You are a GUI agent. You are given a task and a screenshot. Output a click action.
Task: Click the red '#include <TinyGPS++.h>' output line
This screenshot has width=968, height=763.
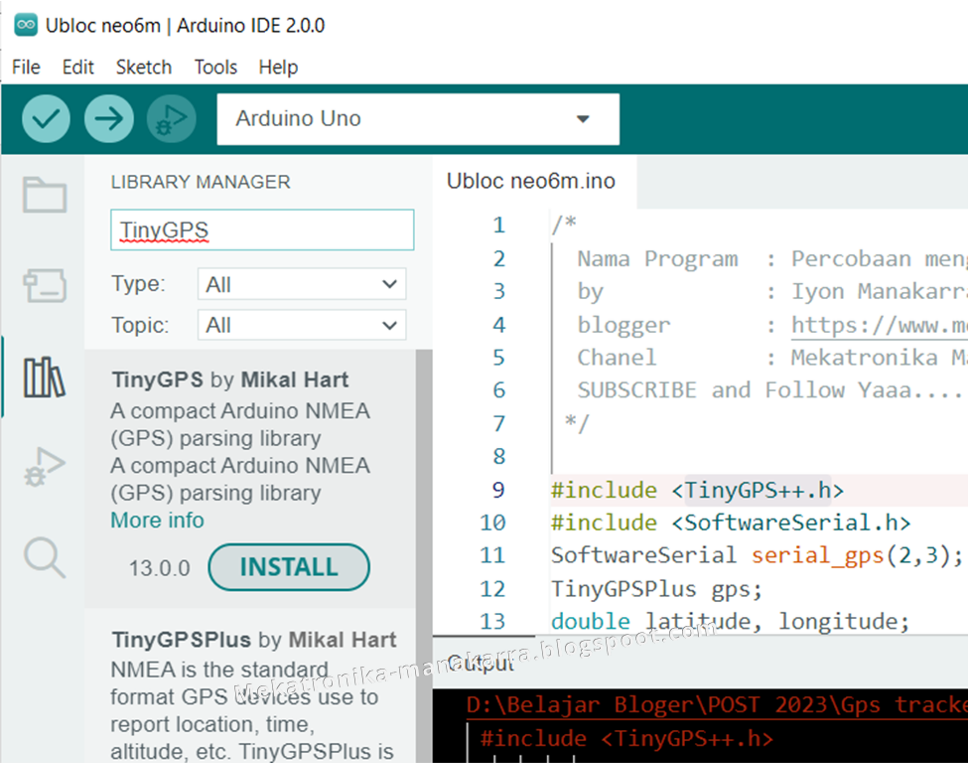(626, 738)
